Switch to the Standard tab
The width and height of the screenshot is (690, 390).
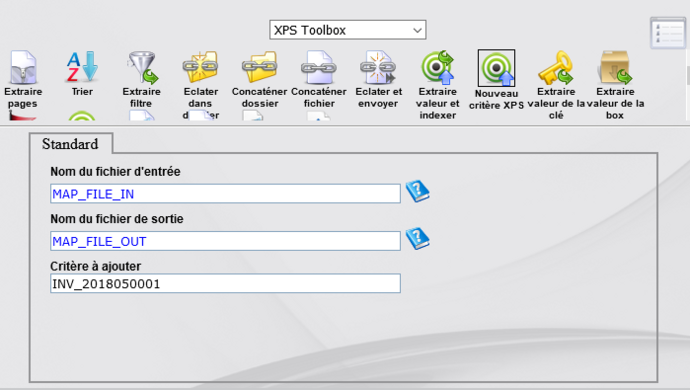tap(70, 144)
